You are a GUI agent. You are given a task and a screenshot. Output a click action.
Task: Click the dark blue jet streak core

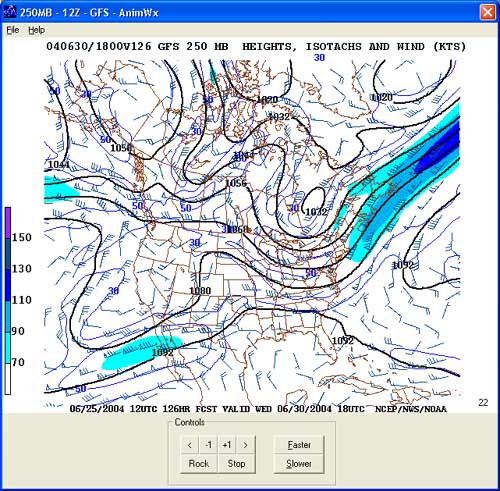pos(438,148)
